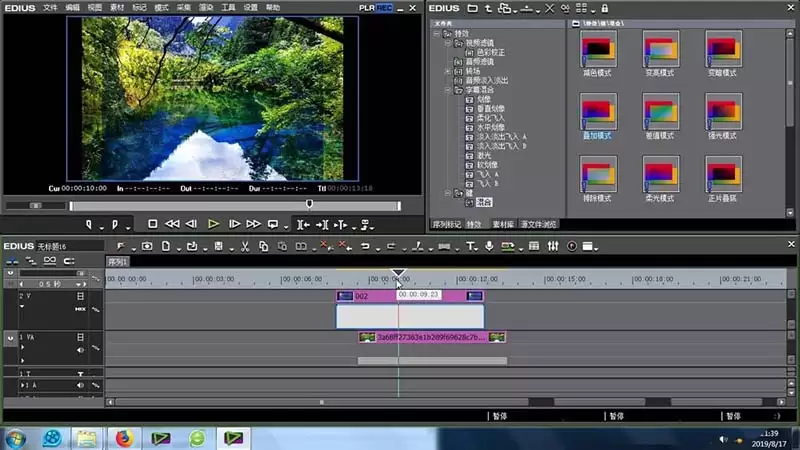Viewport: 800px width, 450px height.
Task: Switch to the 素材库 tab
Action: [503, 224]
